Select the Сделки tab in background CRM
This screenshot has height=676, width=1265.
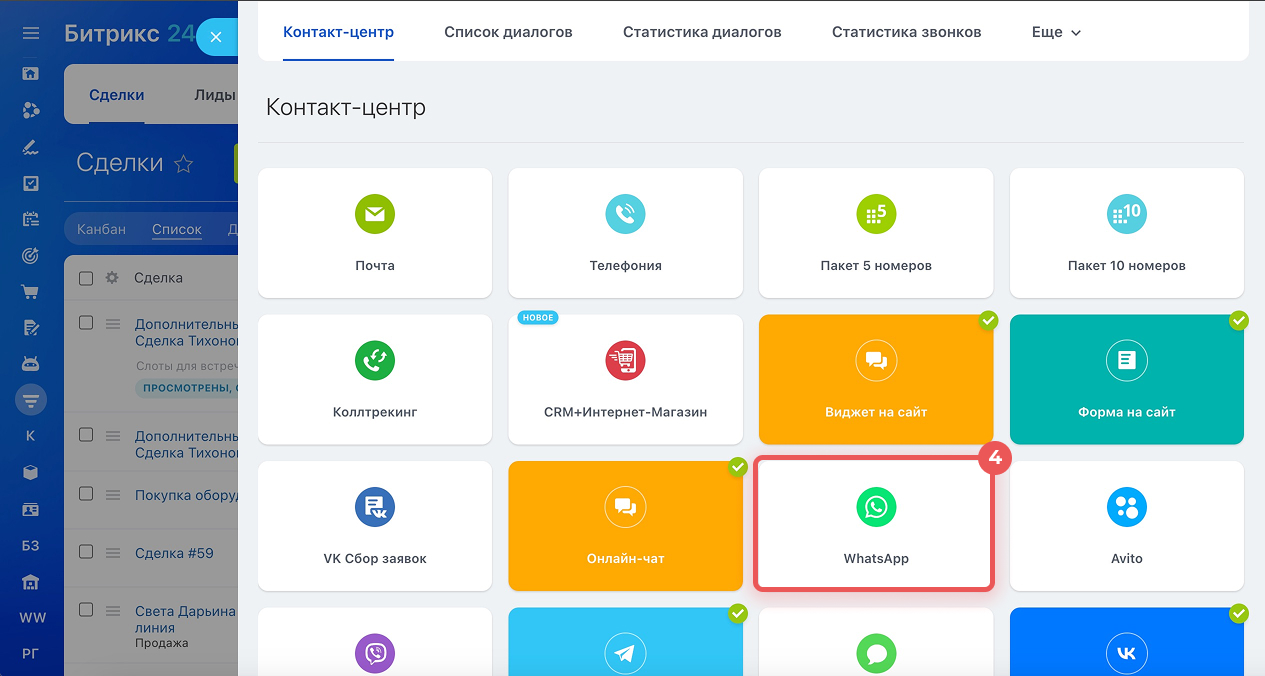117,95
